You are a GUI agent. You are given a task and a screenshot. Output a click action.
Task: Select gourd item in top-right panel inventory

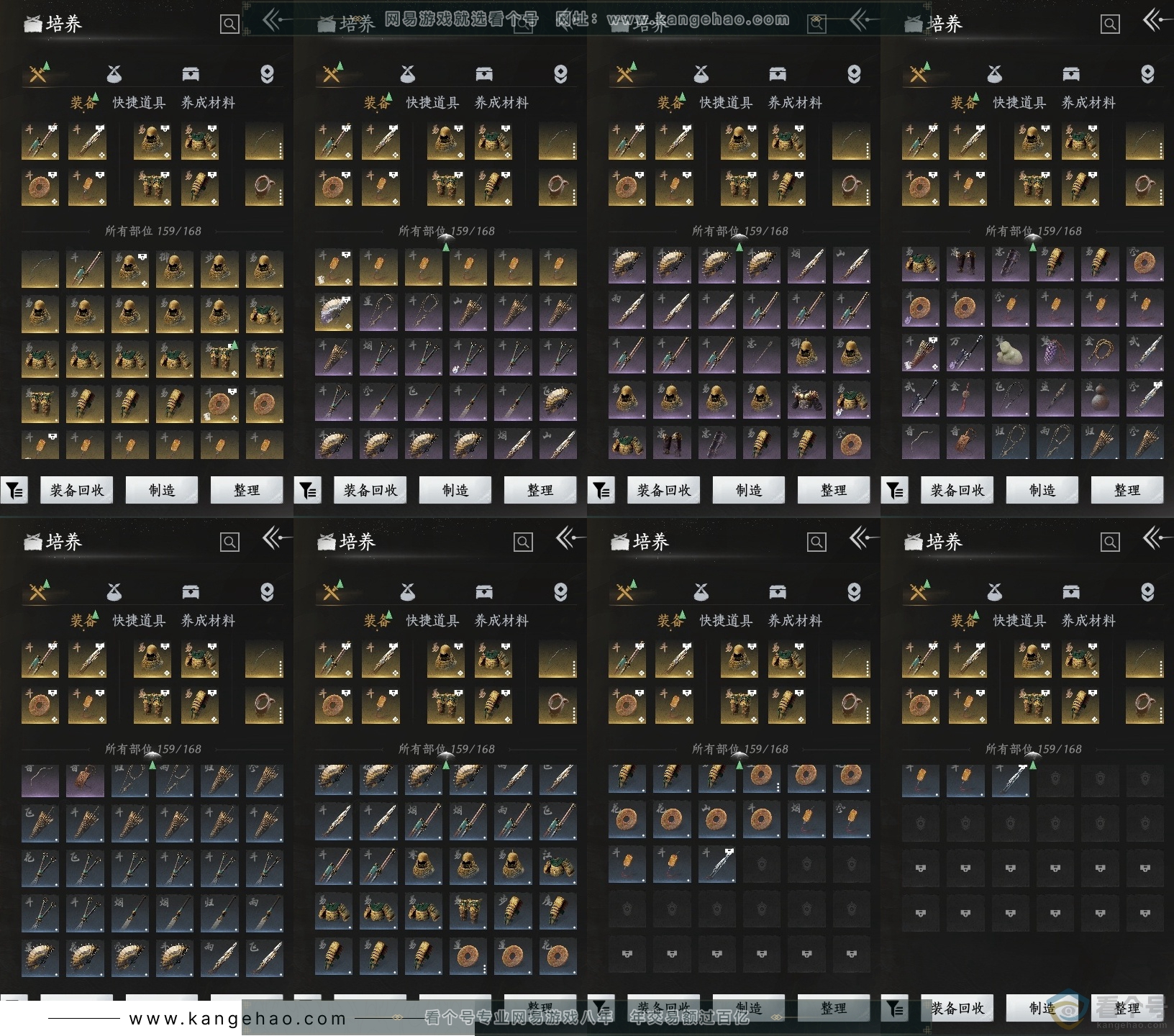coord(1100,398)
